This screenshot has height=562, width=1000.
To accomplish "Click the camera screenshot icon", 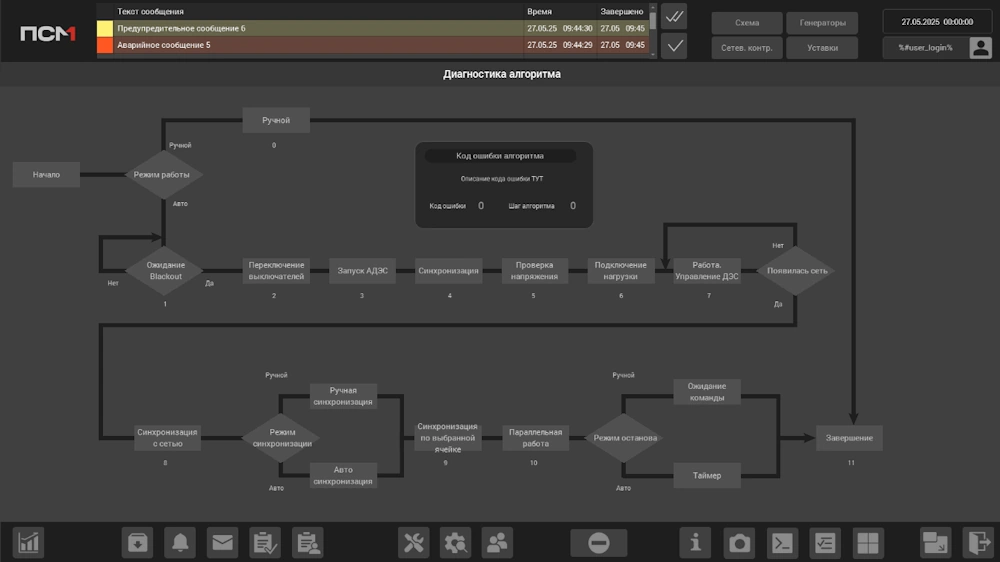I will pyautogui.click(x=739, y=543).
